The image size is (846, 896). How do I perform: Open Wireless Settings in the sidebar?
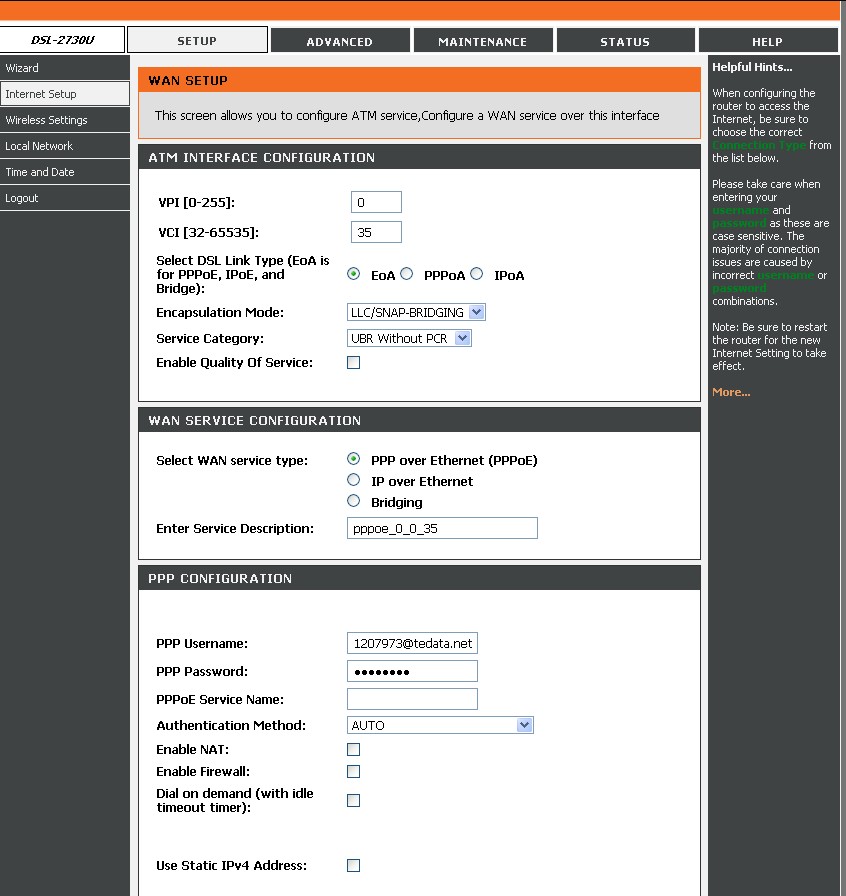tap(65, 120)
